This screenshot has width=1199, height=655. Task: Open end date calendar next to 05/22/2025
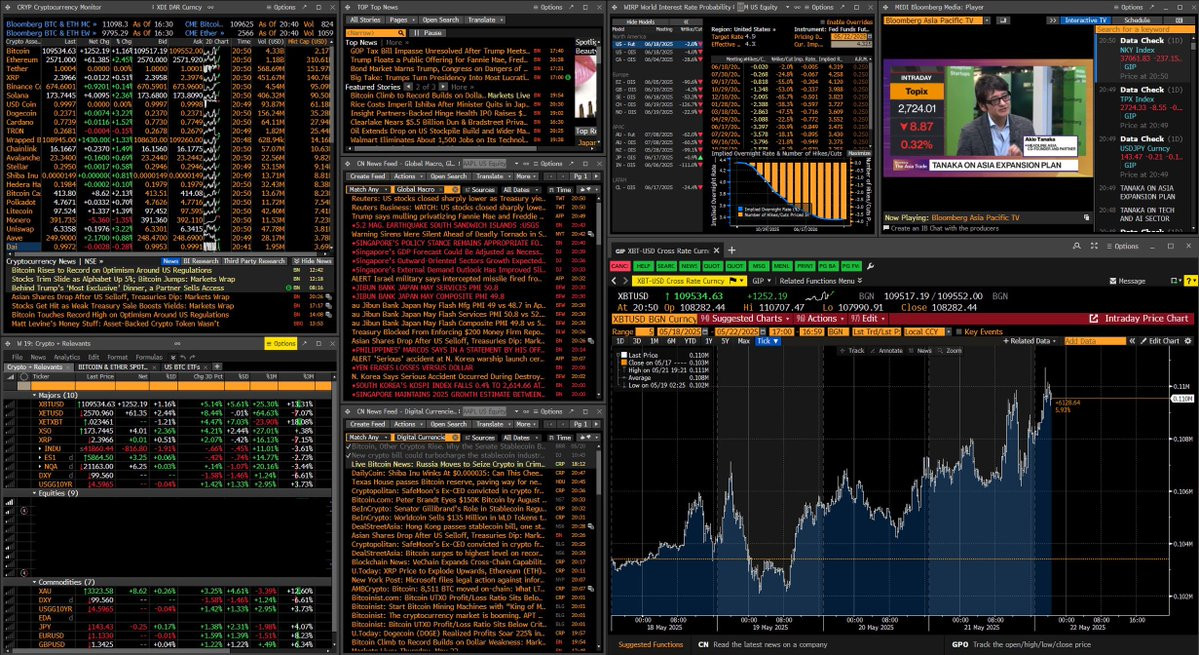coord(762,332)
